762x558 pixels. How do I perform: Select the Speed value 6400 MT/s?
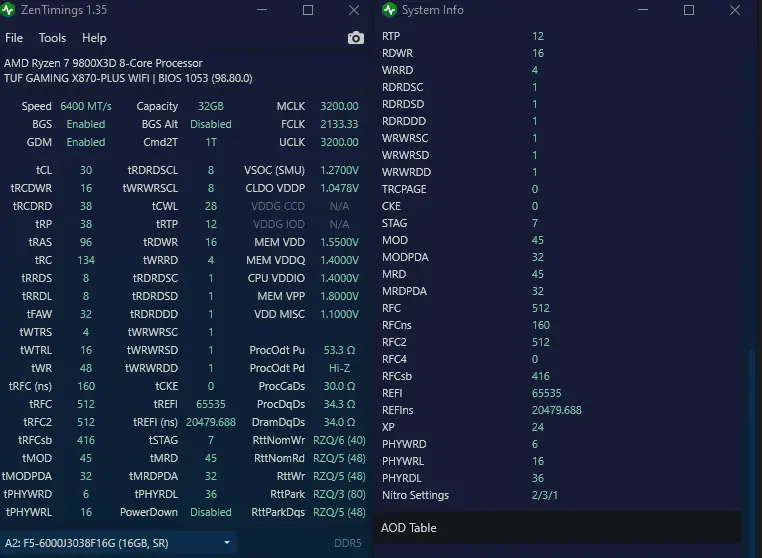pyautogui.click(x=86, y=106)
